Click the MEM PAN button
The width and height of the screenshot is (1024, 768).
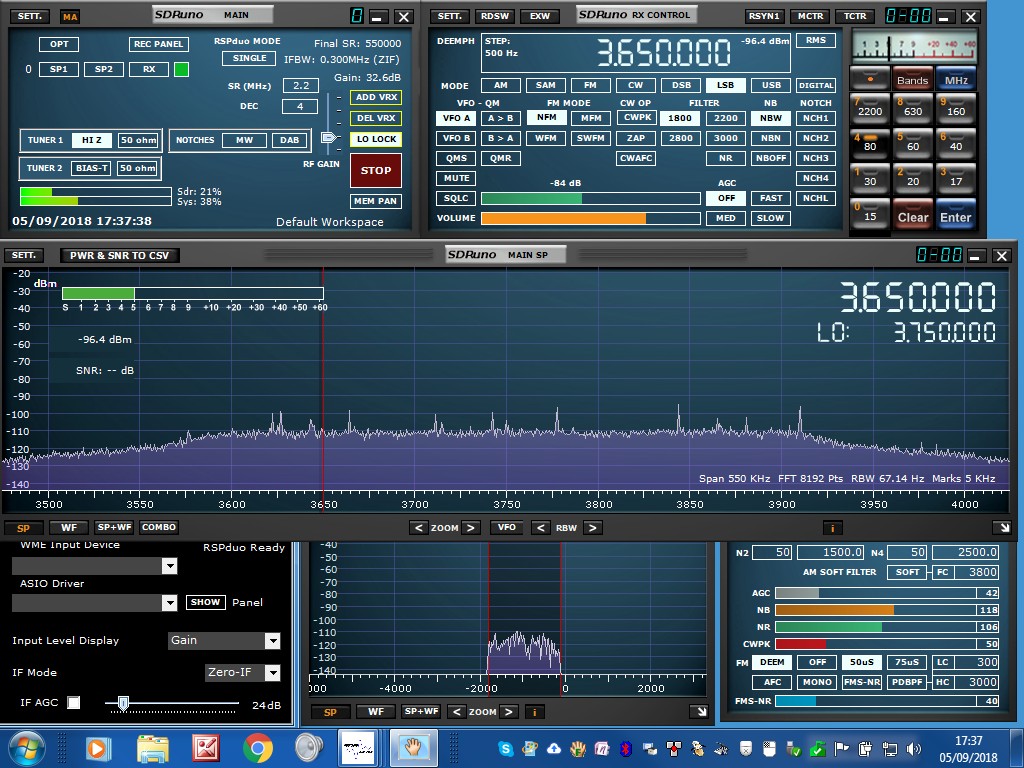pos(376,201)
